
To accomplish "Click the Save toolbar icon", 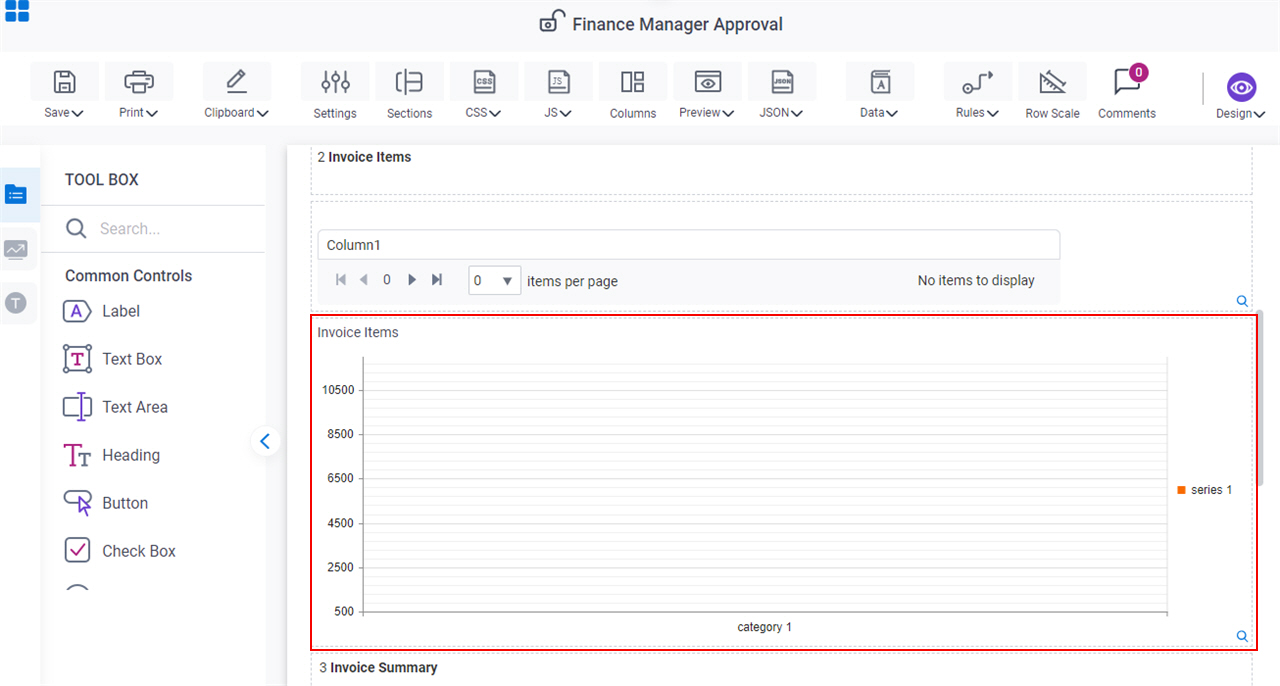I will click(x=65, y=81).
